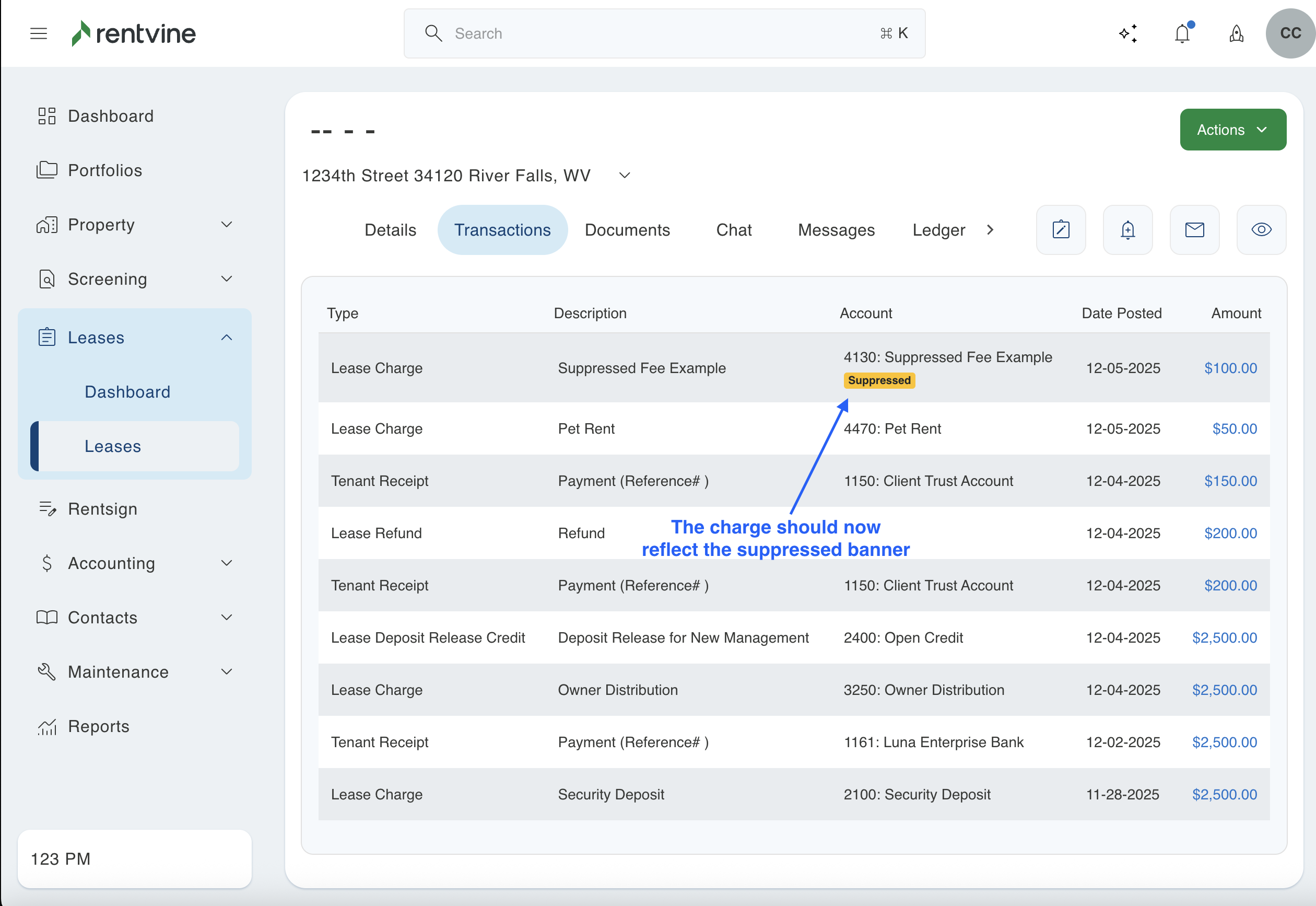Open the CC user avatar
This screenshot has width=1316, height=906.
pos(1290,33)
